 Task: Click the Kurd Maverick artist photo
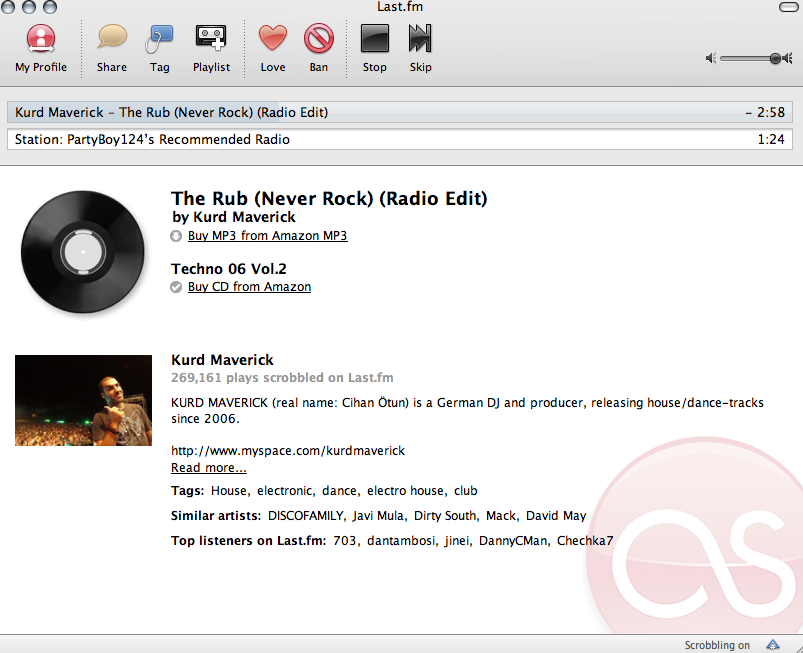[x=83, y=400]
